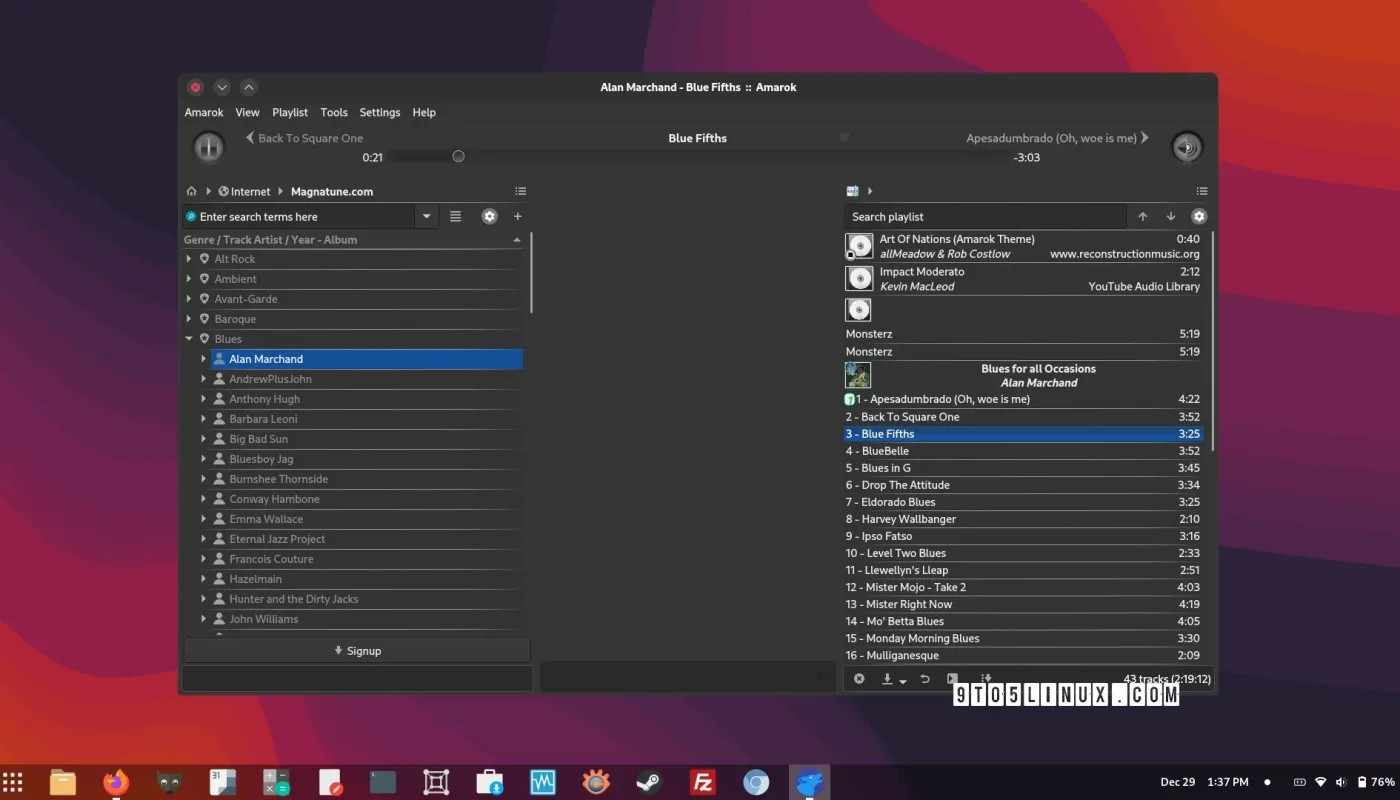Screen dimensions: 1400x800
Task: Click the clear playlist X icon
Action: pos(859,679)
